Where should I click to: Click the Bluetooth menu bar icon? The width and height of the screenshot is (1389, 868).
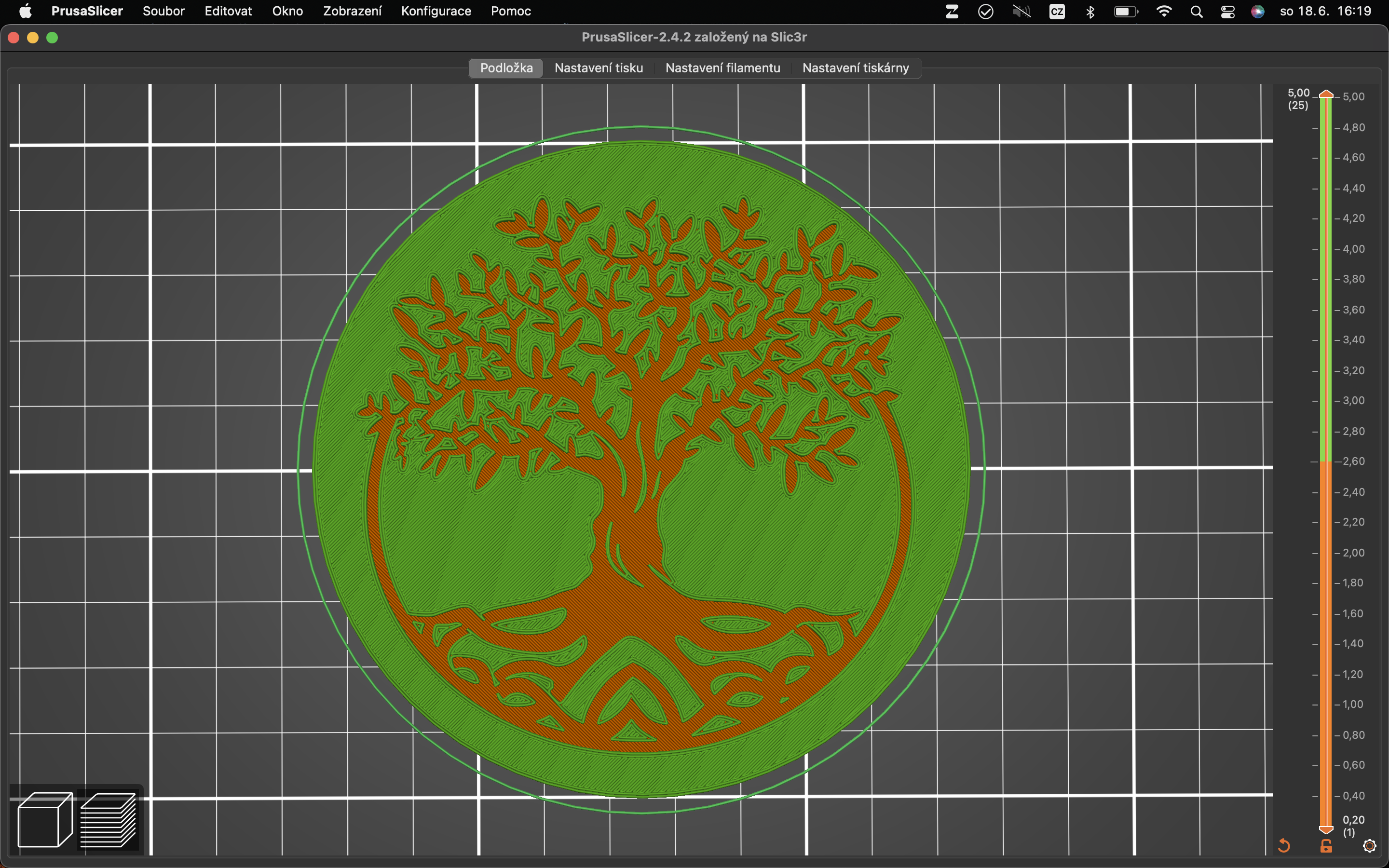(x=1090, y=12)
